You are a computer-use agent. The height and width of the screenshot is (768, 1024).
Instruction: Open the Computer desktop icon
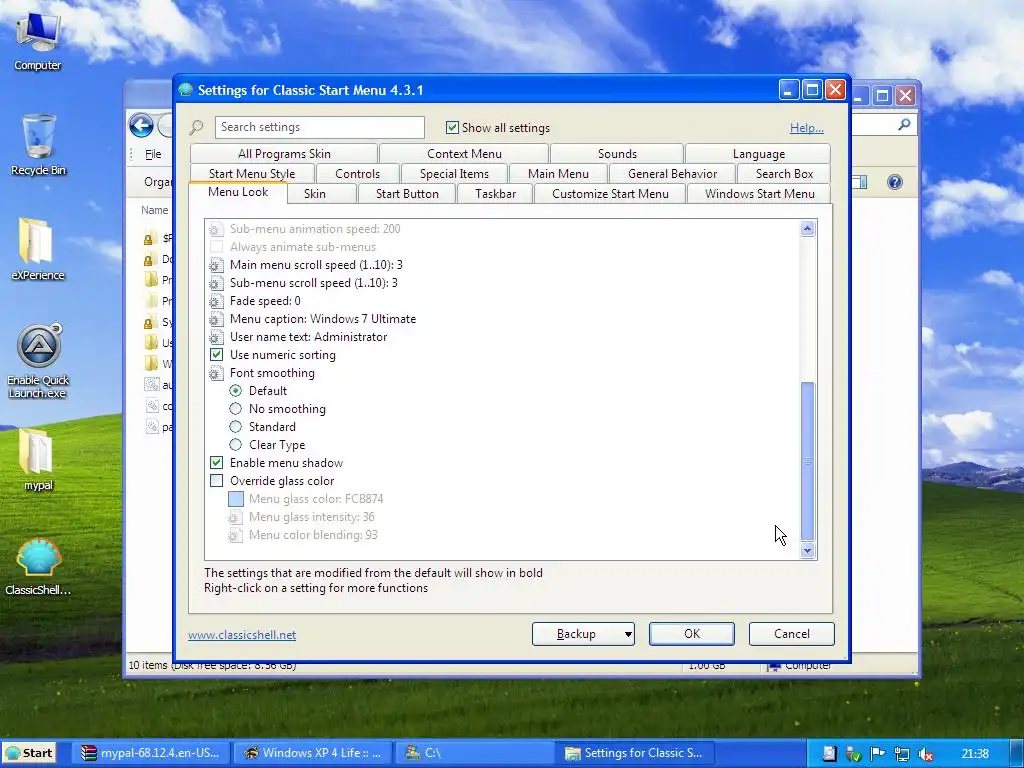tap(38, 40)
